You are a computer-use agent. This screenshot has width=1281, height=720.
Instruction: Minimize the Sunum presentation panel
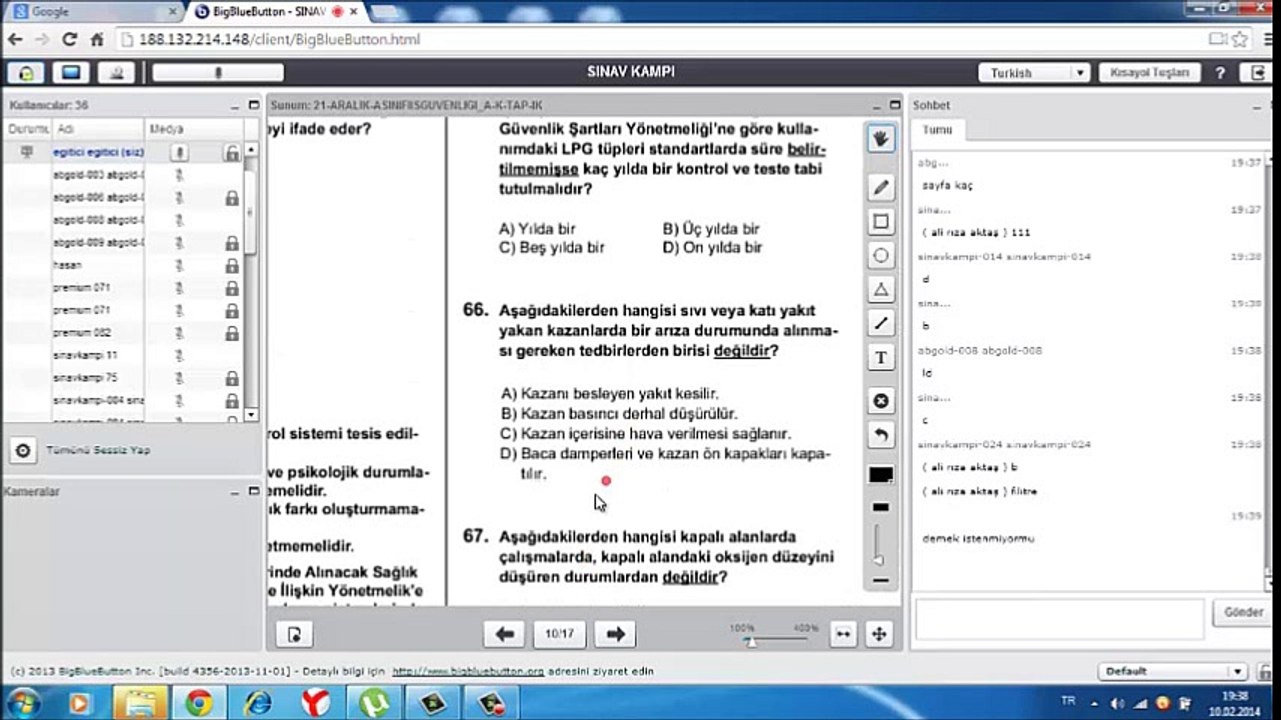[x=877, y=105]
